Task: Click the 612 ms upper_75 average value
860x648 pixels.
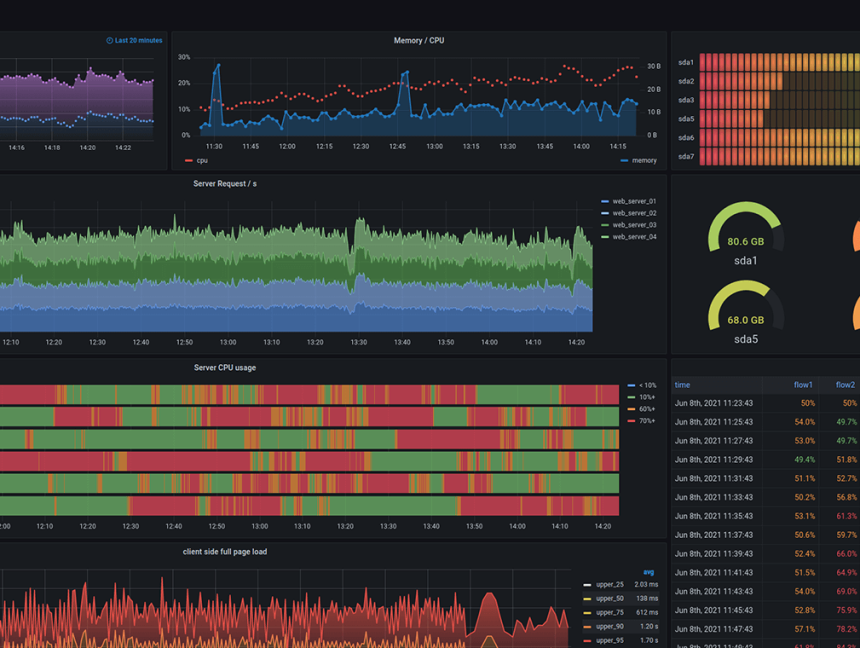Action: point(648,612)
